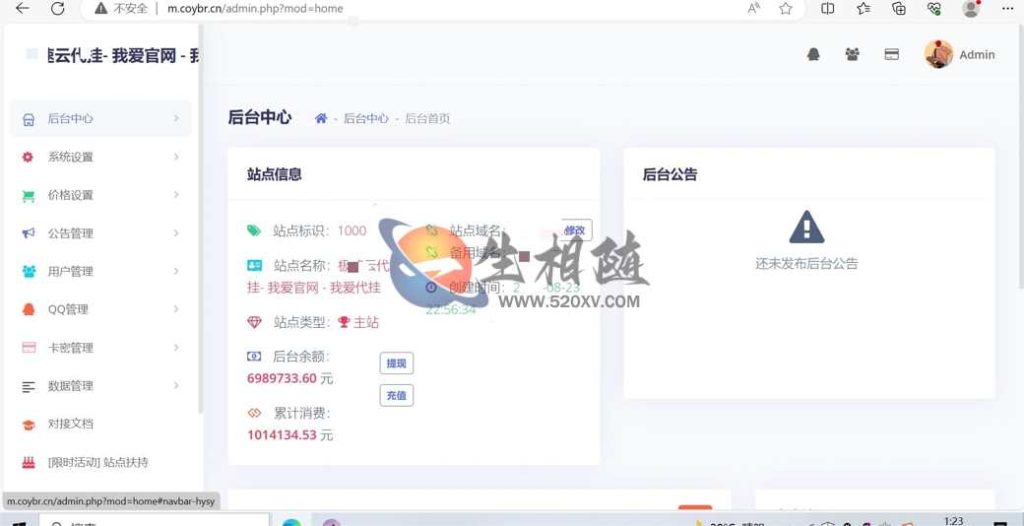Click the sidebar vertical scrollbar
1024x526 pixels.
coord(200,219)
